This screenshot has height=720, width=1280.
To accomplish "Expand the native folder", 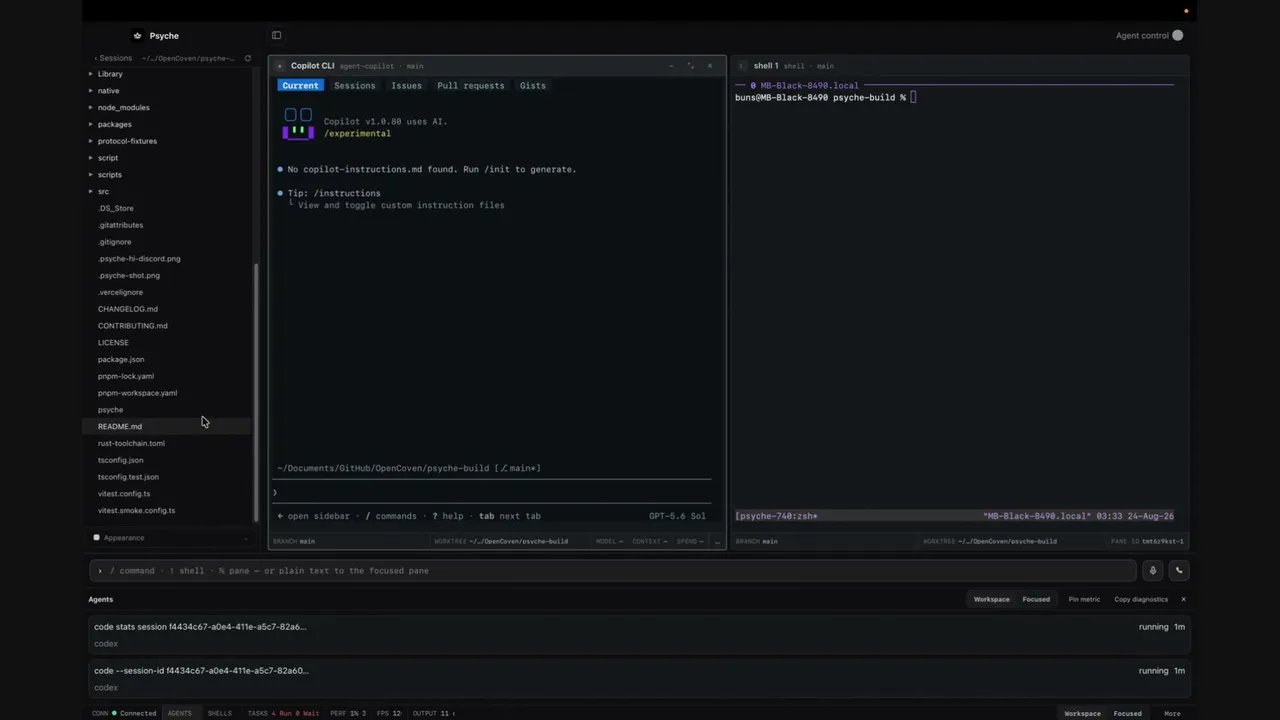I will click(91, 91).
